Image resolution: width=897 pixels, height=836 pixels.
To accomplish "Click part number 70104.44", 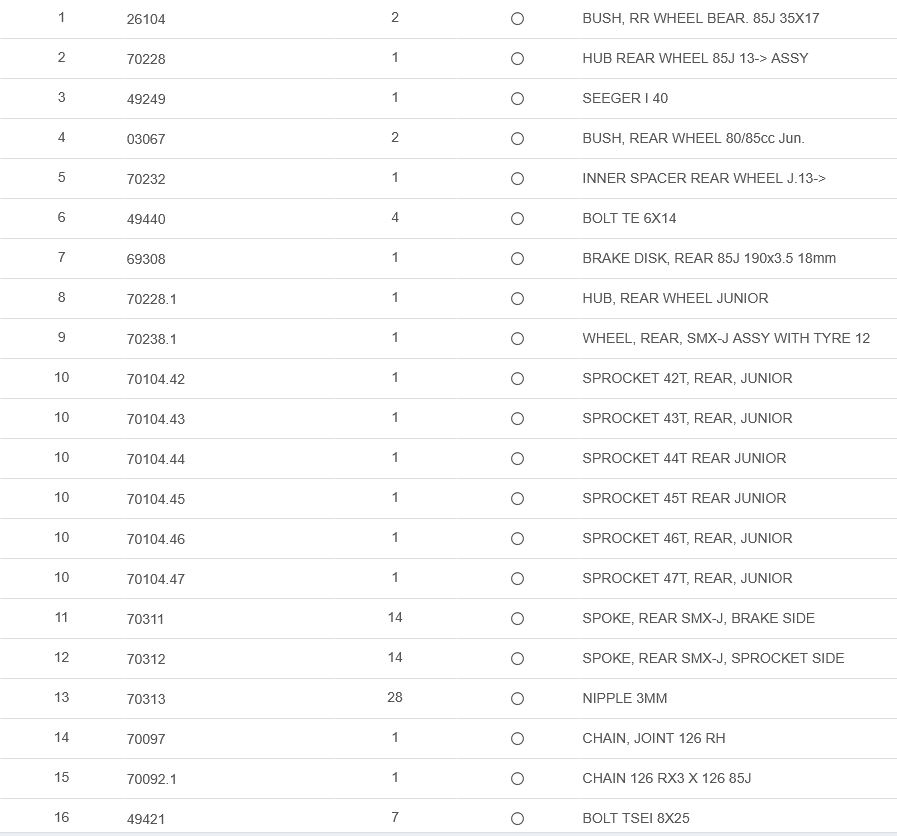I will click(155, 459).
